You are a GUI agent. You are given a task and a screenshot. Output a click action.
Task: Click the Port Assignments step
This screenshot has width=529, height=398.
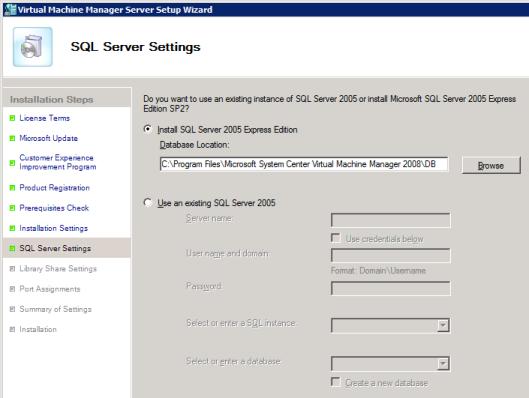coord(50,289)
